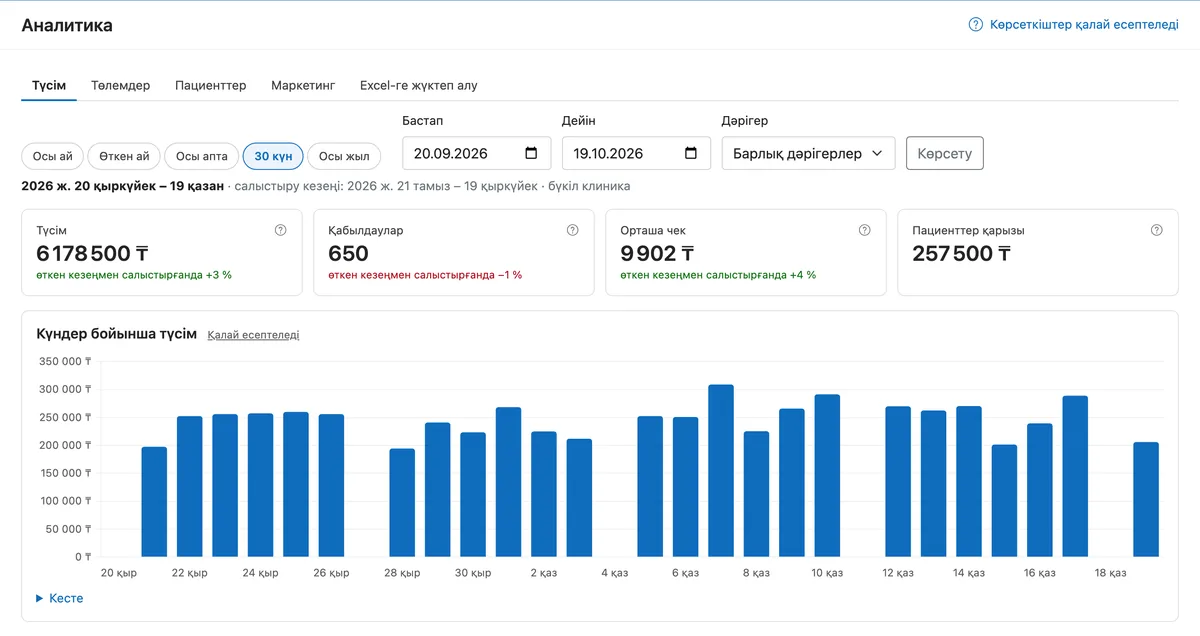Click the +3 % comparison text under Түсім
This screenshot has height=636, width=1200.
pos(134,274)
